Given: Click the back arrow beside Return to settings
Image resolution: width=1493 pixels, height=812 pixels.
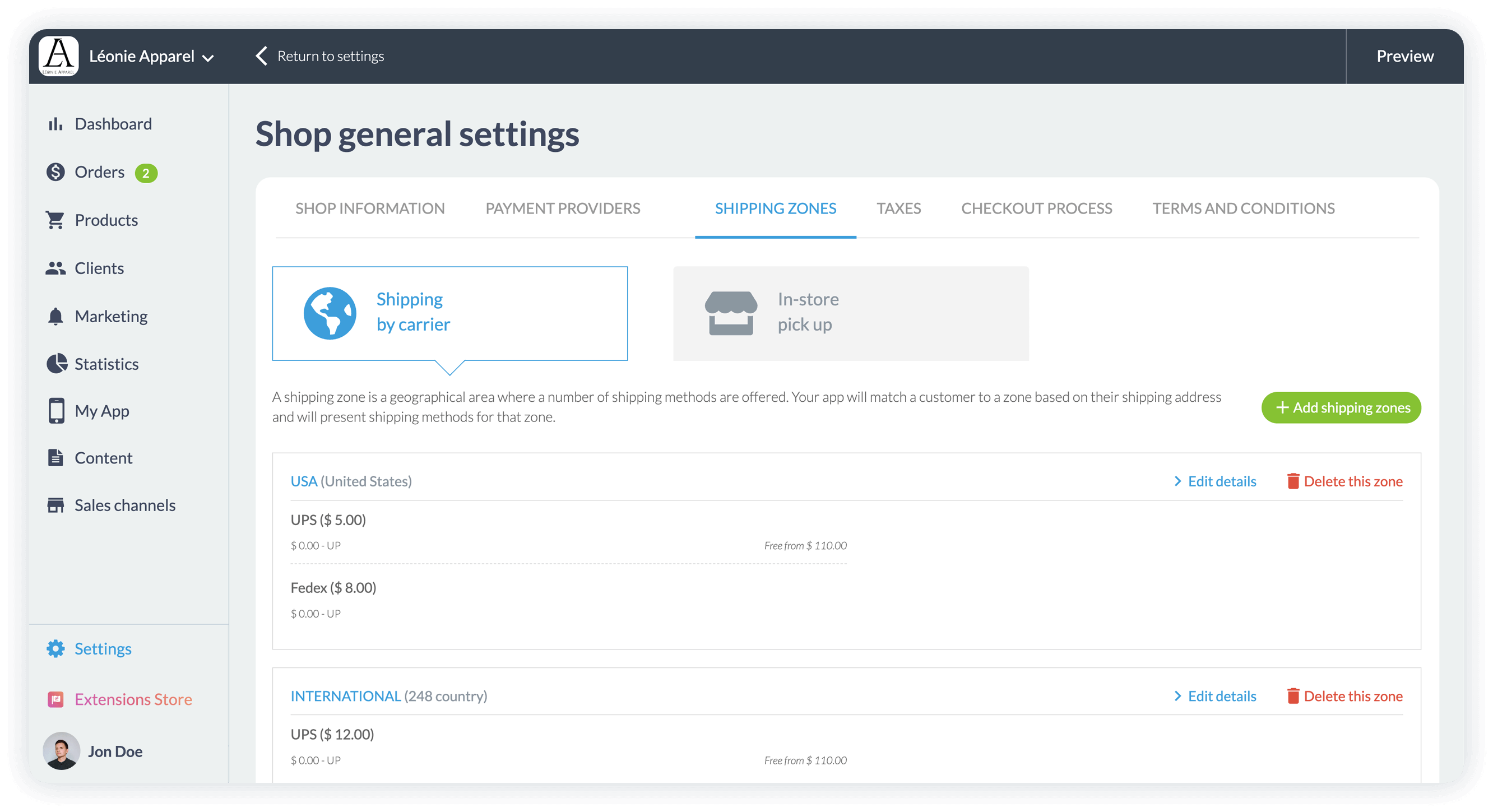Looking at the screenshot, I should [x=261, y=55].
